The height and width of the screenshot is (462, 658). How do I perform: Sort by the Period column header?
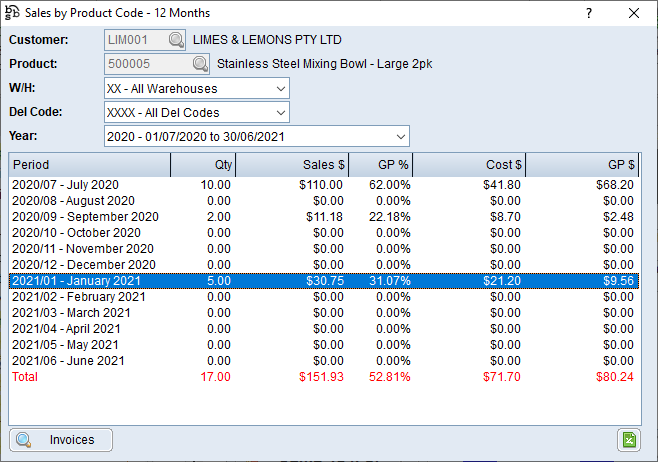pyautogui.click(x=89, y=165)
